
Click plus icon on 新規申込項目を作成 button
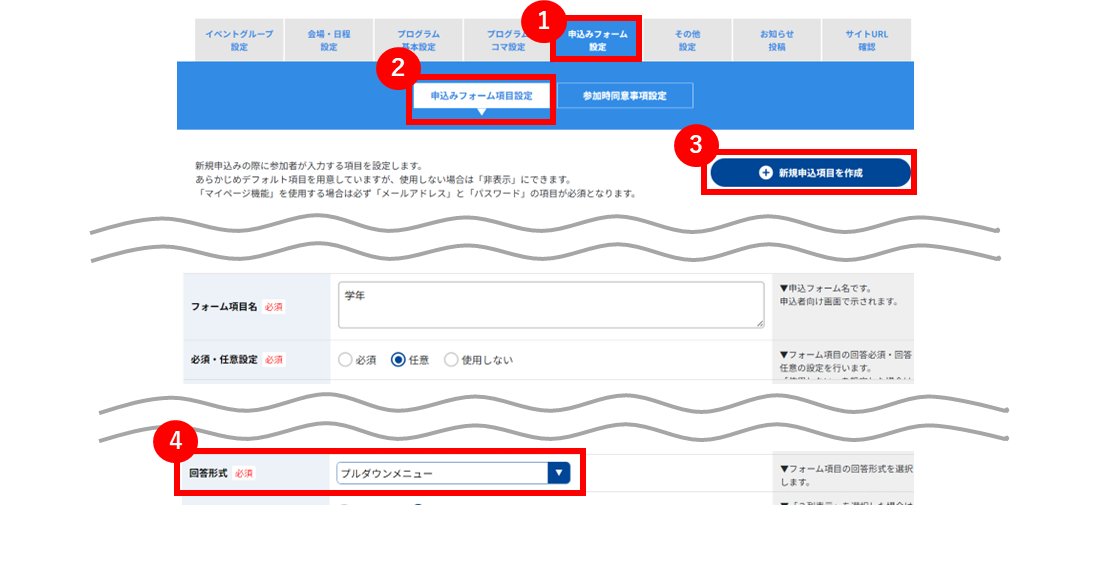(765, 173)
